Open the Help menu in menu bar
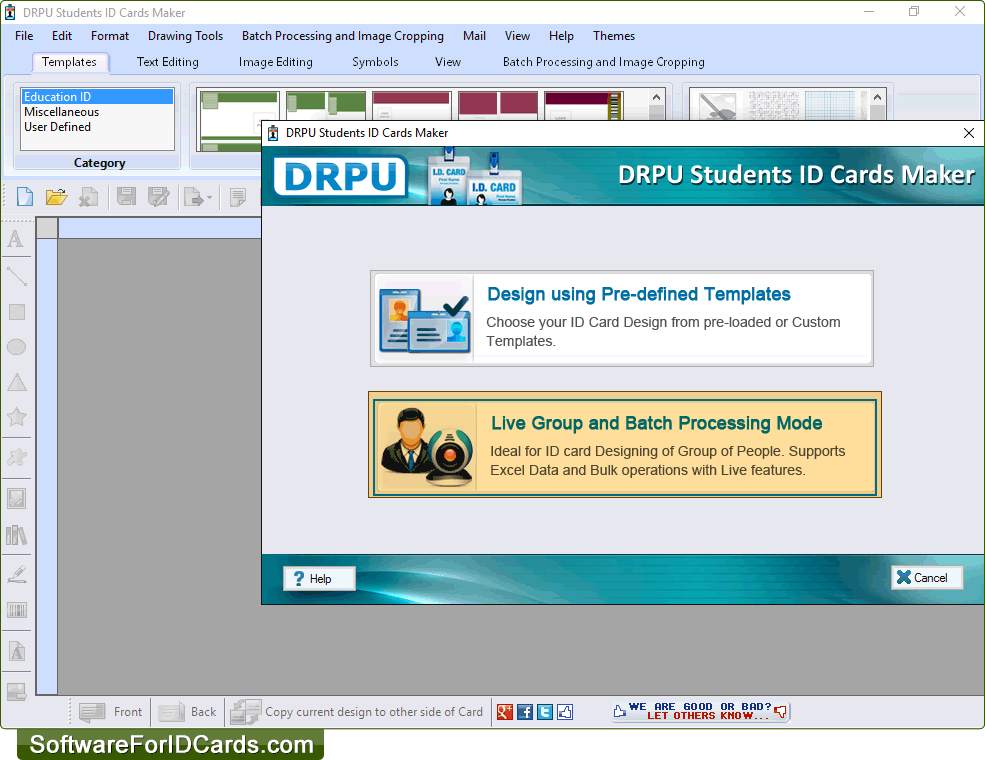This screenshot has width=985, height=760. 561,36
